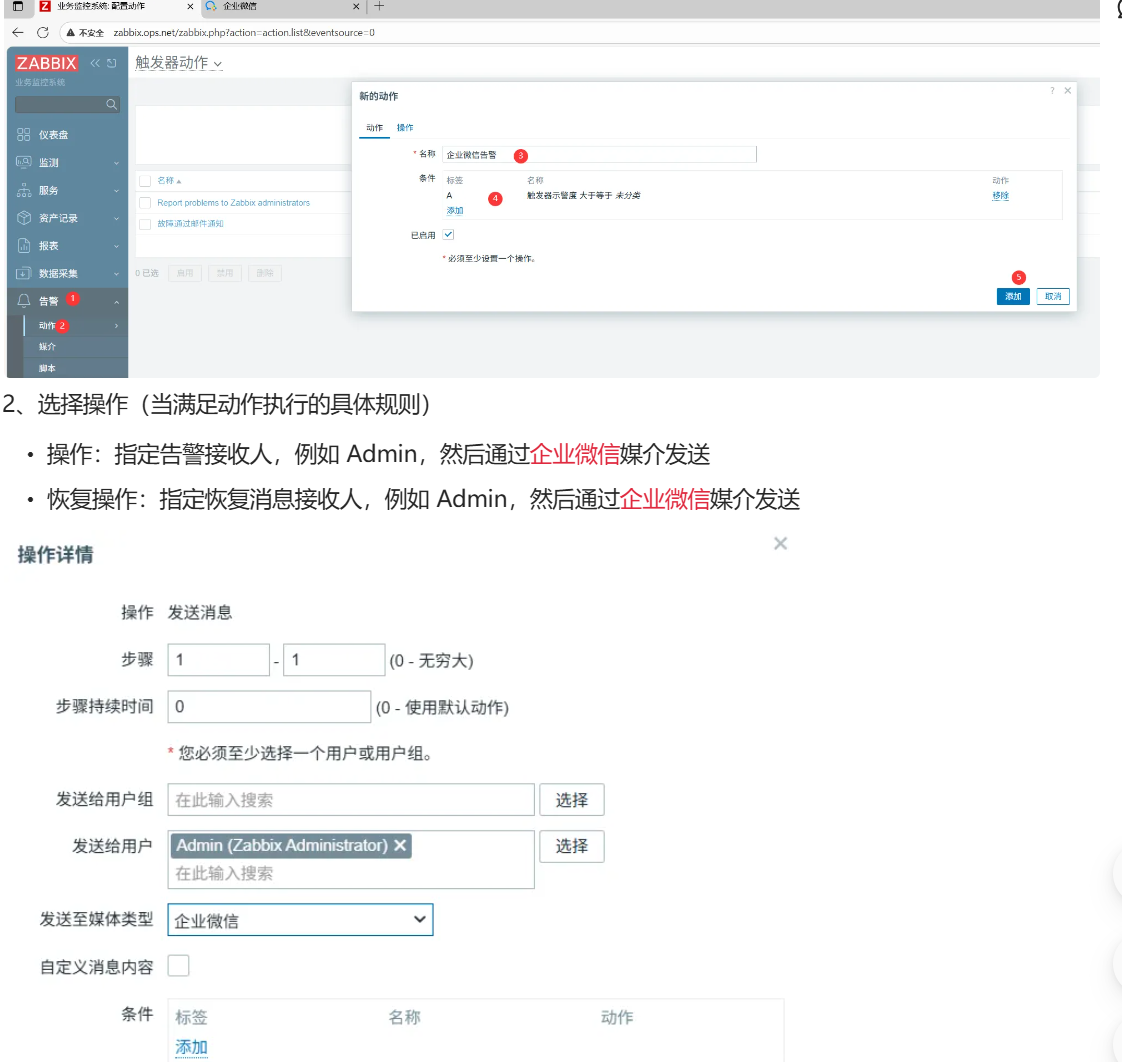Toggle the 已启用 checkbox
1122x1062 pixels.
(x=448, y=234)
